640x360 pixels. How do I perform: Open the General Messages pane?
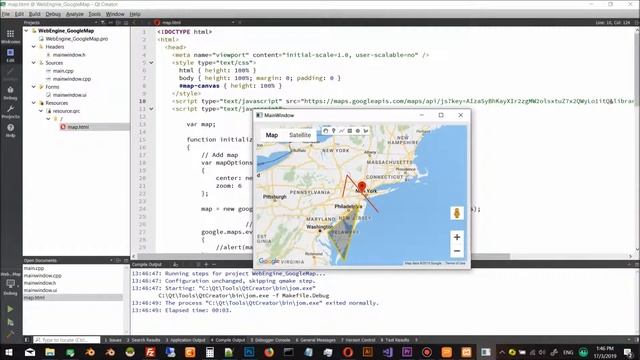(x=316, y=340)
